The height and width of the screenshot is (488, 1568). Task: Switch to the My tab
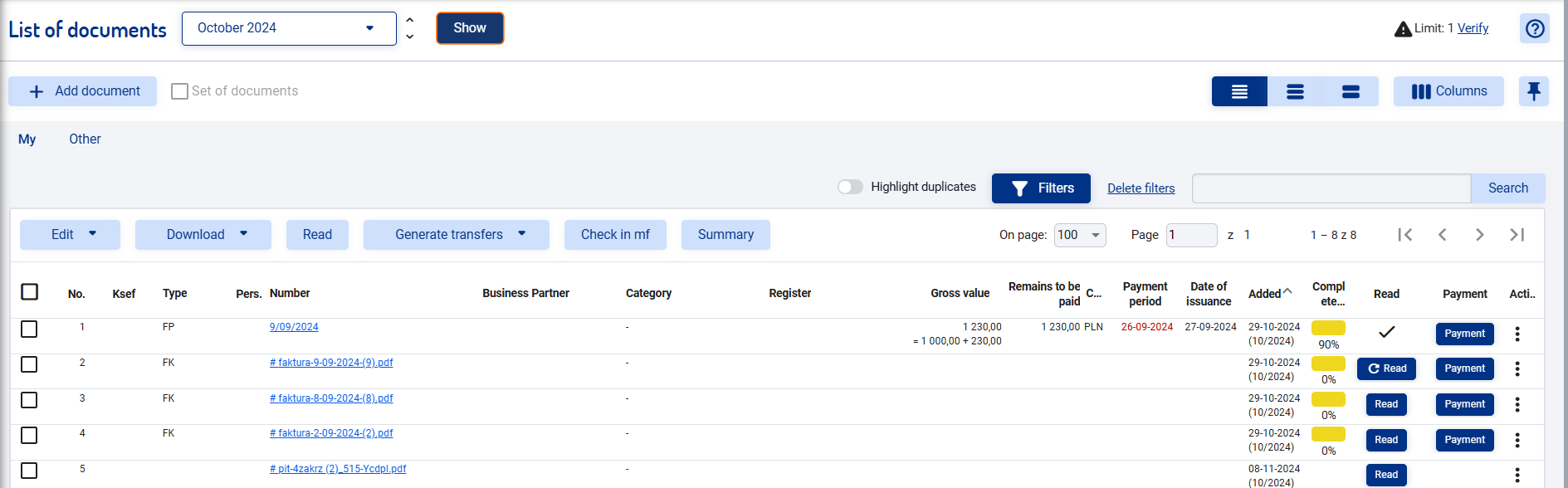tap(27, 139)
